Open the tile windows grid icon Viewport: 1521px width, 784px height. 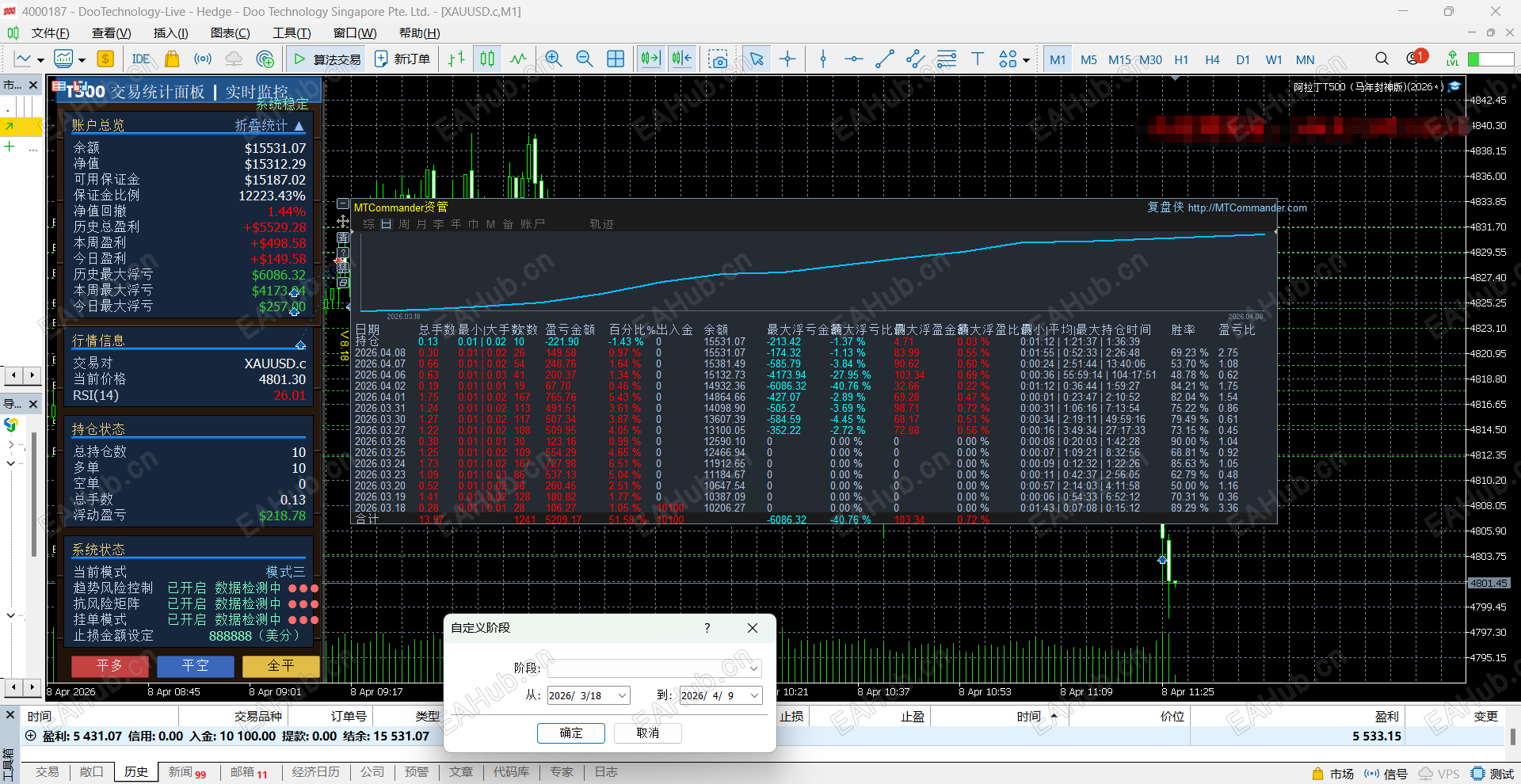point(616,59)
